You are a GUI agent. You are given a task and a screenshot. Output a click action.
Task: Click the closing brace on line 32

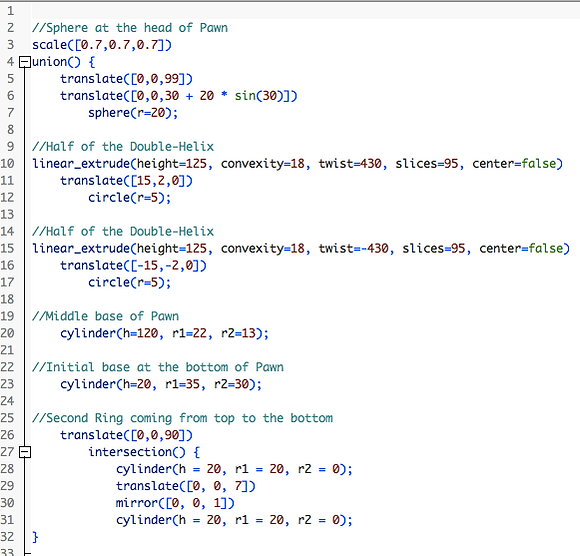tap(35, 537)
